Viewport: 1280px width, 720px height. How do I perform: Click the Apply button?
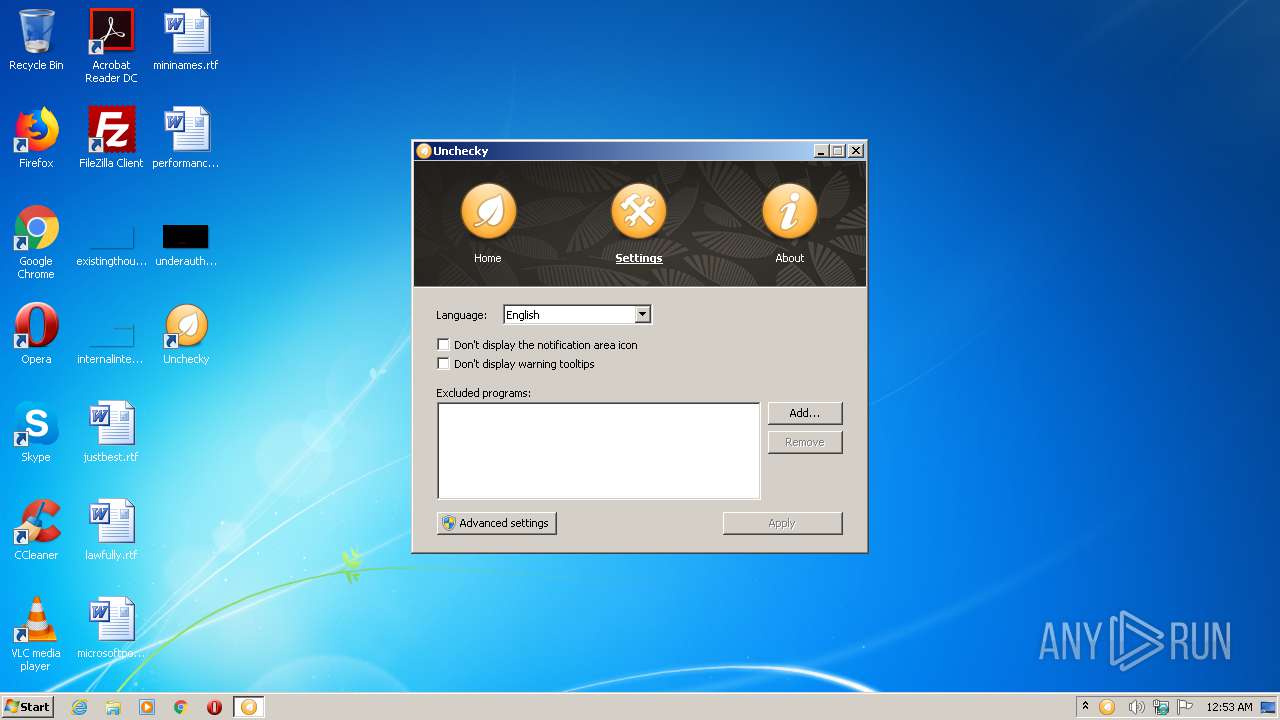pos(783,523)
